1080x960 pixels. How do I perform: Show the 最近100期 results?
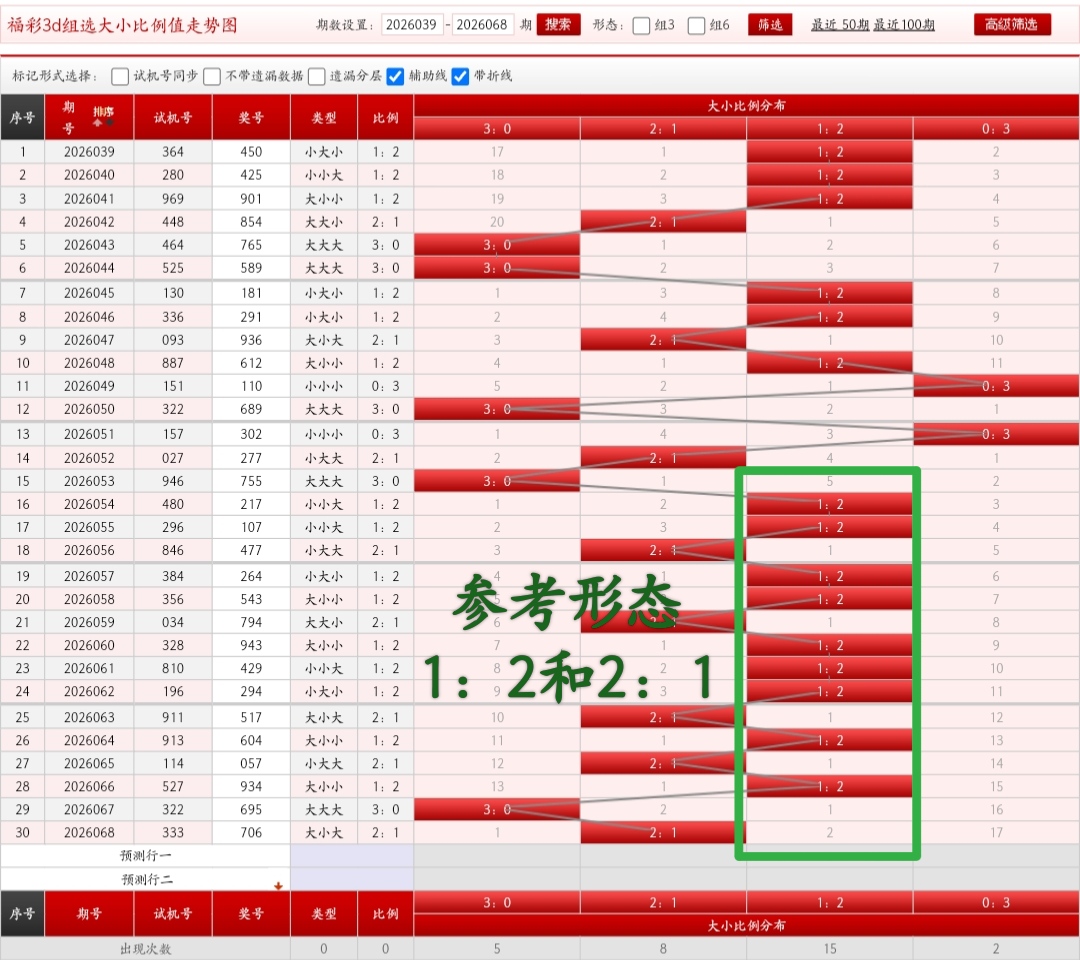[903, 25]
